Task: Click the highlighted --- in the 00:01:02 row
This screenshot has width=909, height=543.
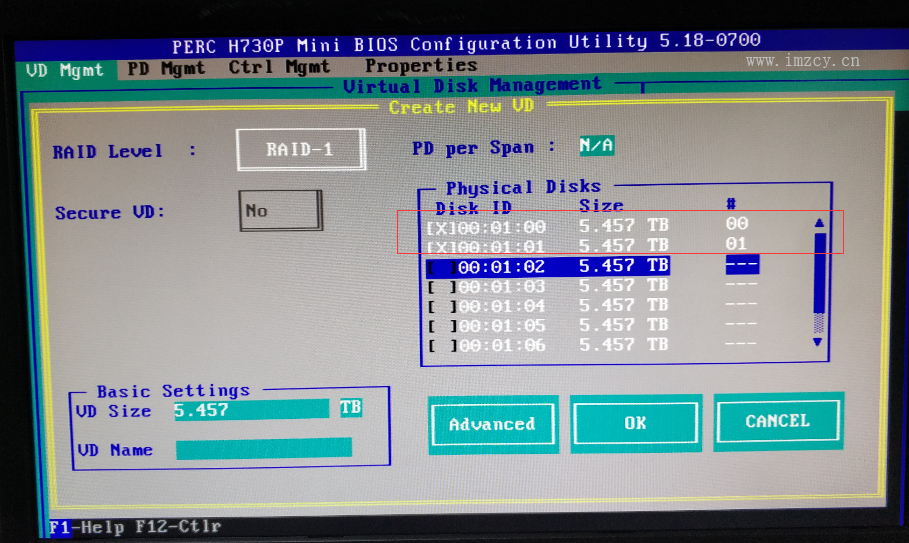Action: point(742,264)
